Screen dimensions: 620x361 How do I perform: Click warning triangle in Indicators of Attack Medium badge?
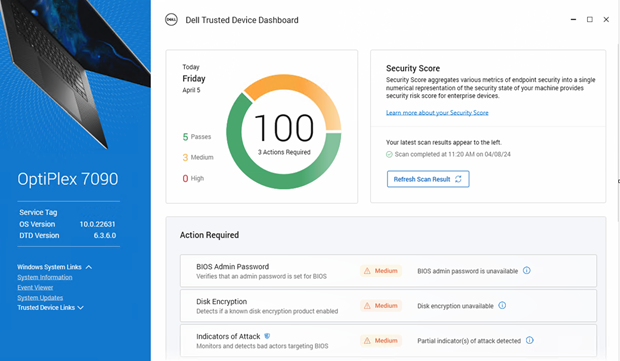(367, 340)
